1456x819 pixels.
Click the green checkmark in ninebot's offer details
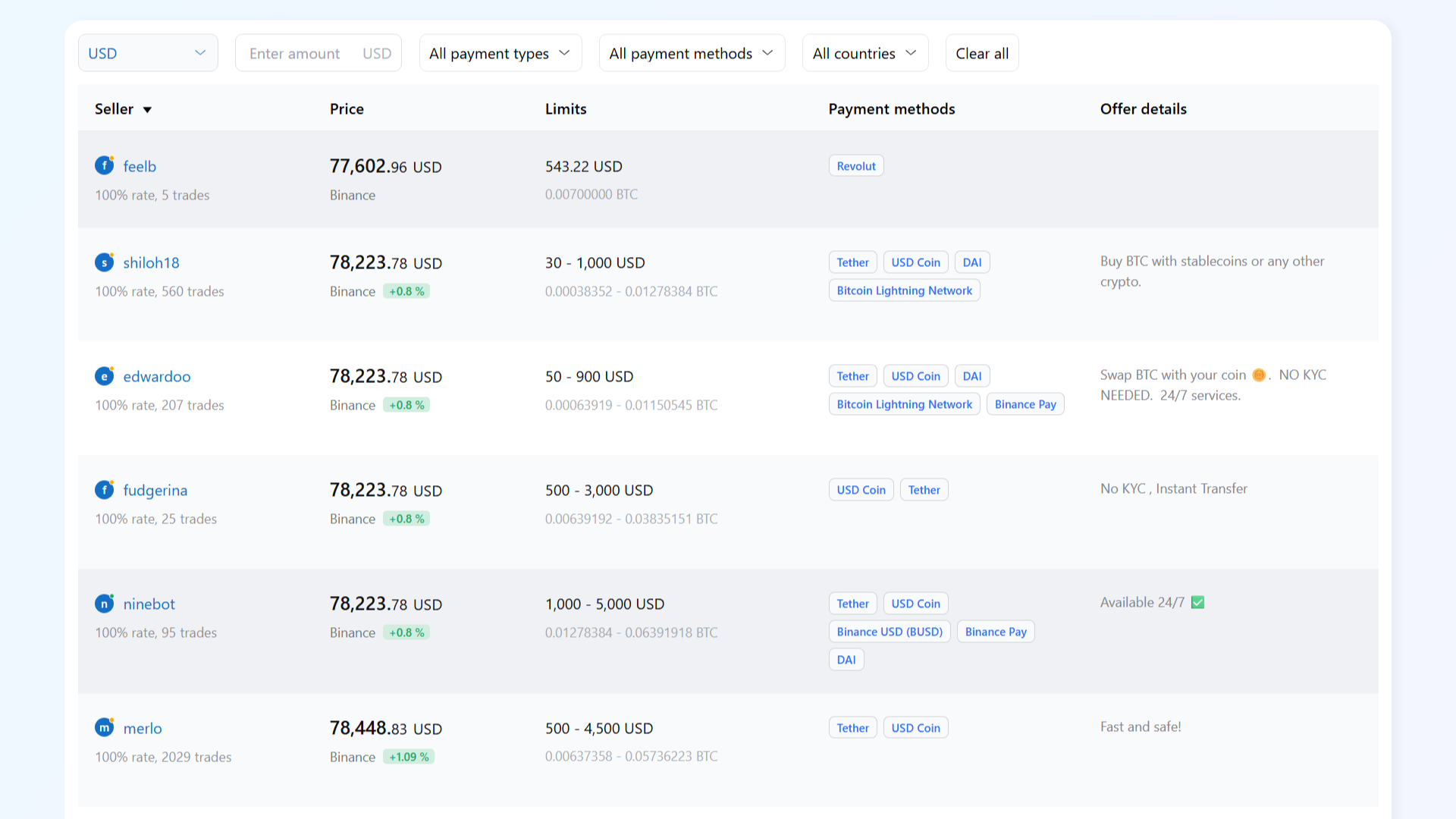[1197, 602]
